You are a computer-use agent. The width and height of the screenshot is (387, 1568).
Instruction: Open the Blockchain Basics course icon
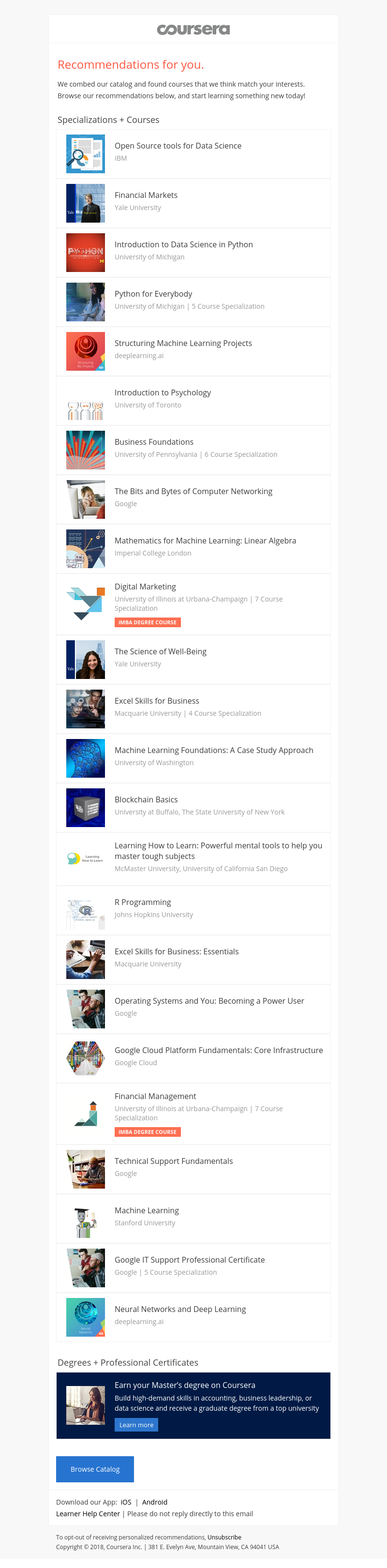[x=85, y=808]
